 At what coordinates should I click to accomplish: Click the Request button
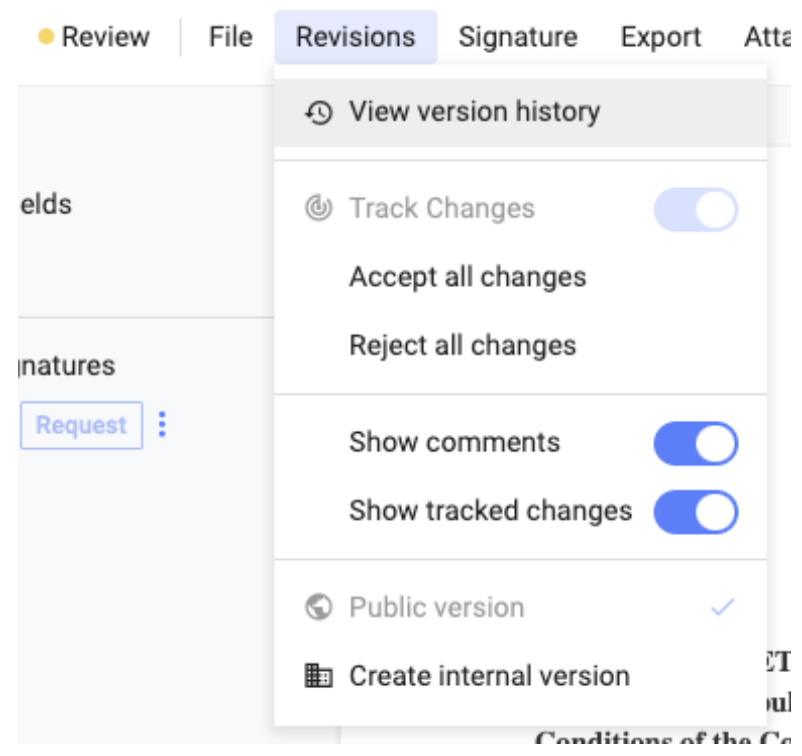[x=81, y=425]
